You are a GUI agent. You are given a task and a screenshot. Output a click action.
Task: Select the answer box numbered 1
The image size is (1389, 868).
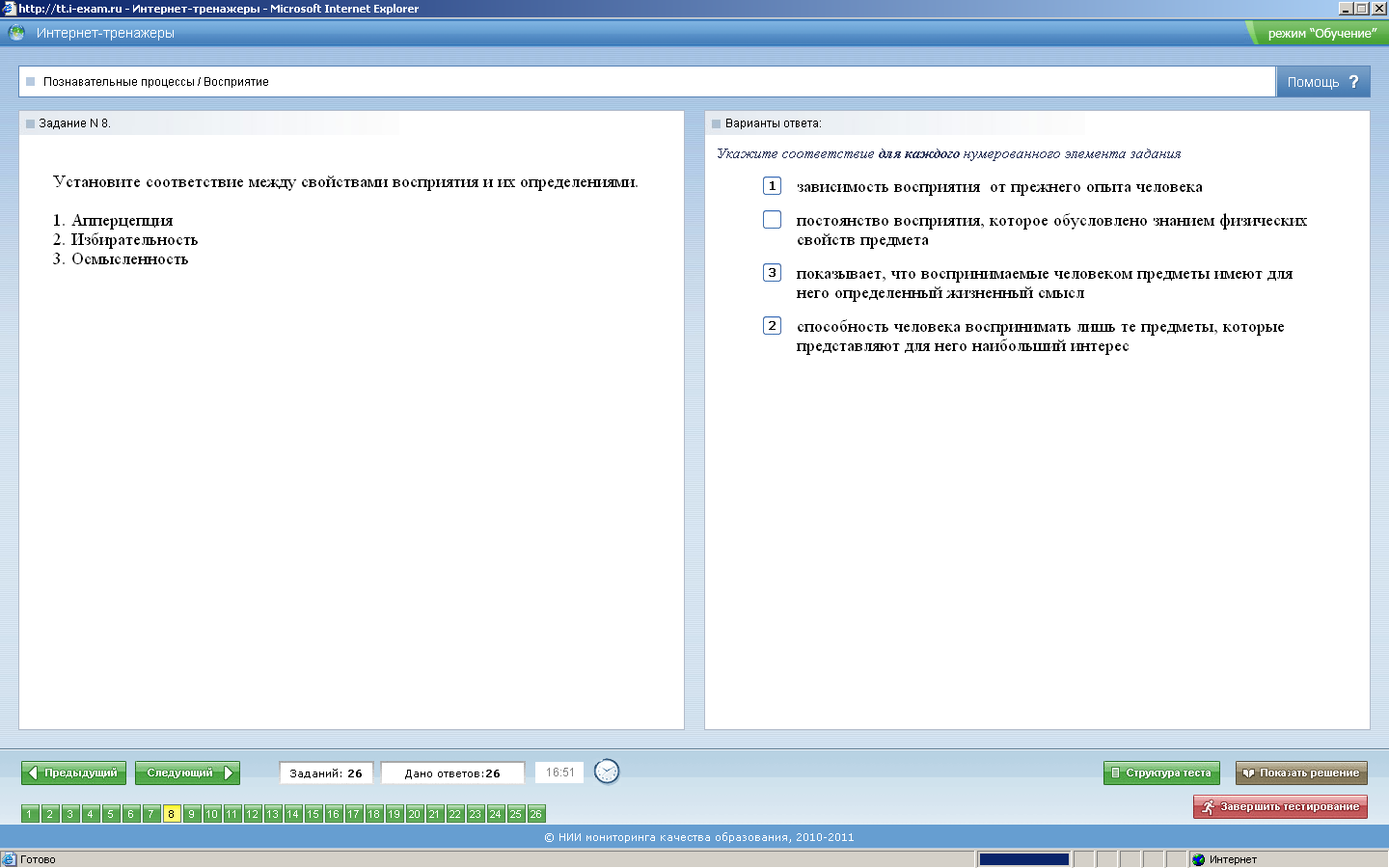point(772,186)
